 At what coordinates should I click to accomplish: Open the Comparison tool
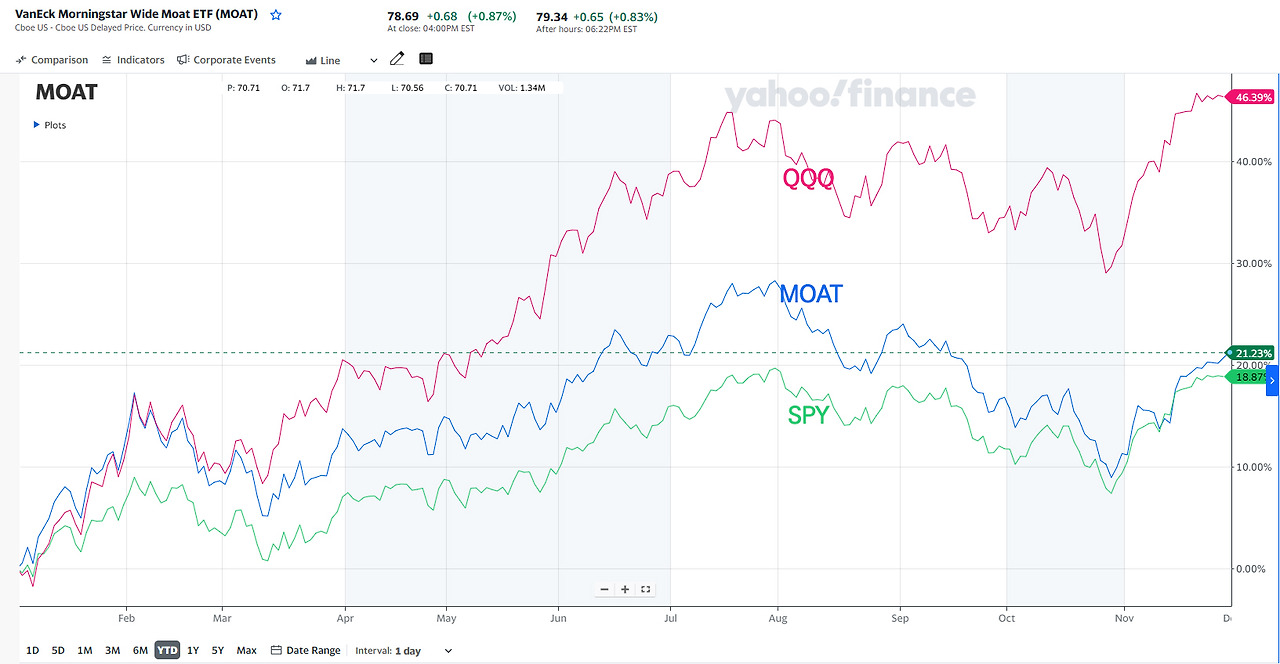(x=52, y=59)
